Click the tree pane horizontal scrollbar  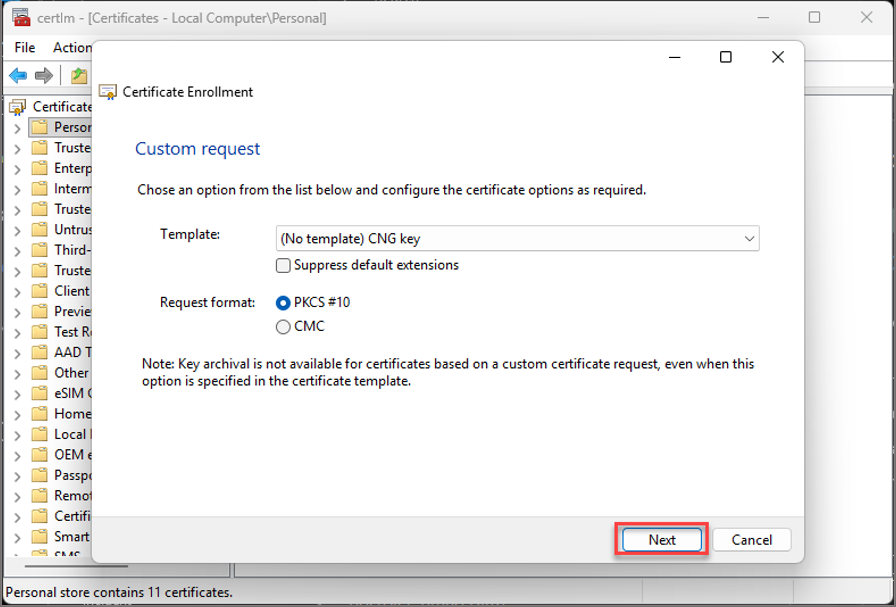pyautogui.click(x=76, y=566)
